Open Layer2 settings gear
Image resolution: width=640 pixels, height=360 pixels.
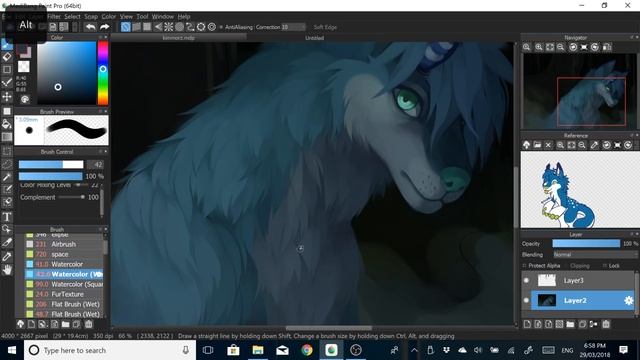pyautogui.click(x=629, y=300)
